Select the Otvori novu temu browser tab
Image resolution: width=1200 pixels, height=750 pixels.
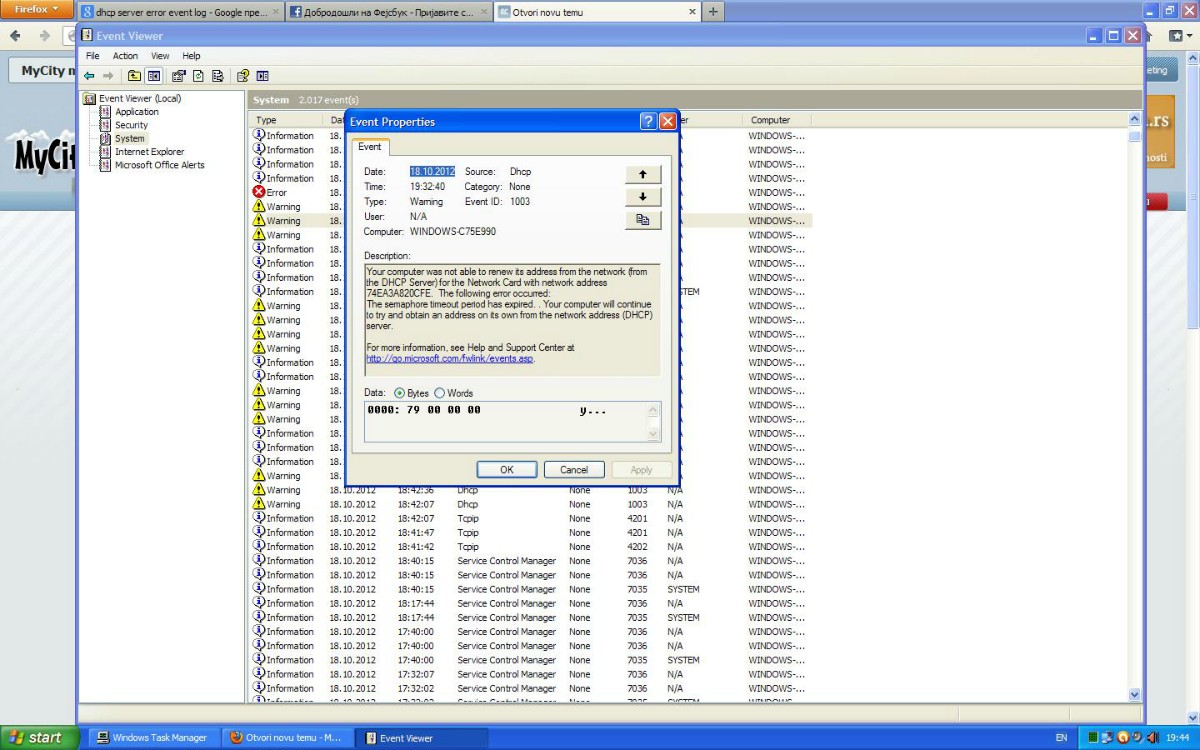click(x=597, y=12)
